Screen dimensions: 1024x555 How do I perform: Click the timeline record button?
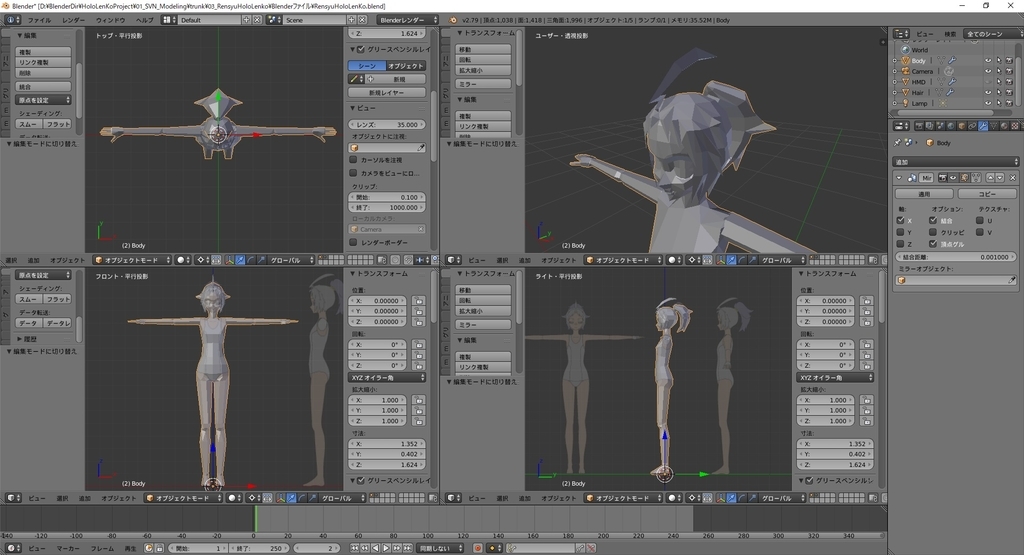click(x=477, y=548)
